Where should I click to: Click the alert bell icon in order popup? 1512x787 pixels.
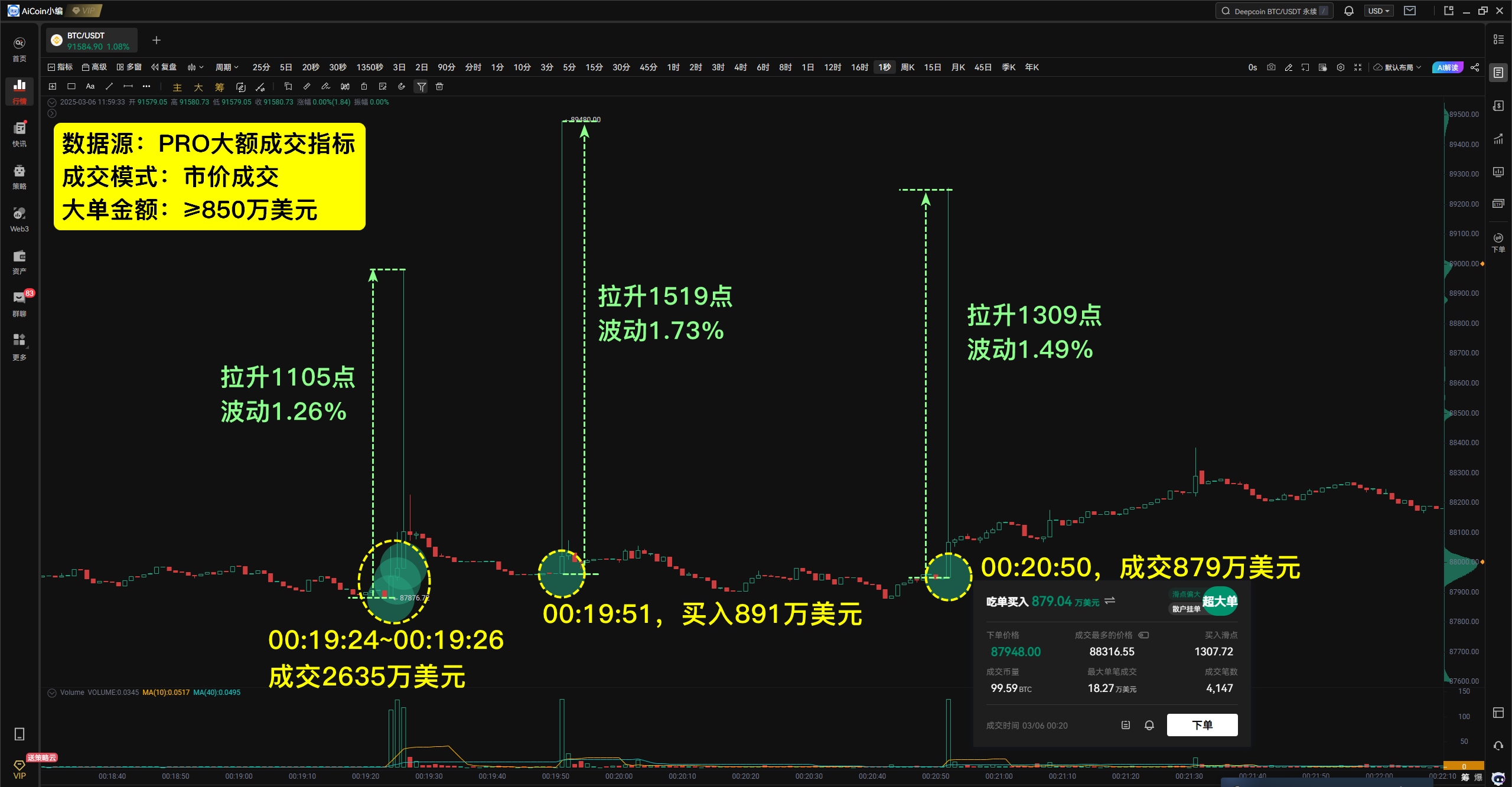coord(1149,725)
